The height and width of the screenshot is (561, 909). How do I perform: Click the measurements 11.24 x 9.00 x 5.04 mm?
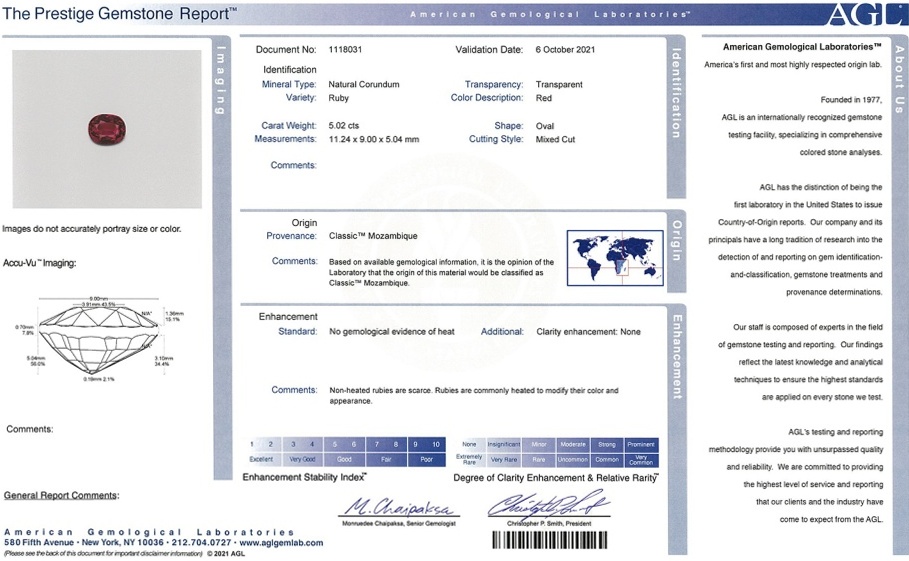(374, 140)
